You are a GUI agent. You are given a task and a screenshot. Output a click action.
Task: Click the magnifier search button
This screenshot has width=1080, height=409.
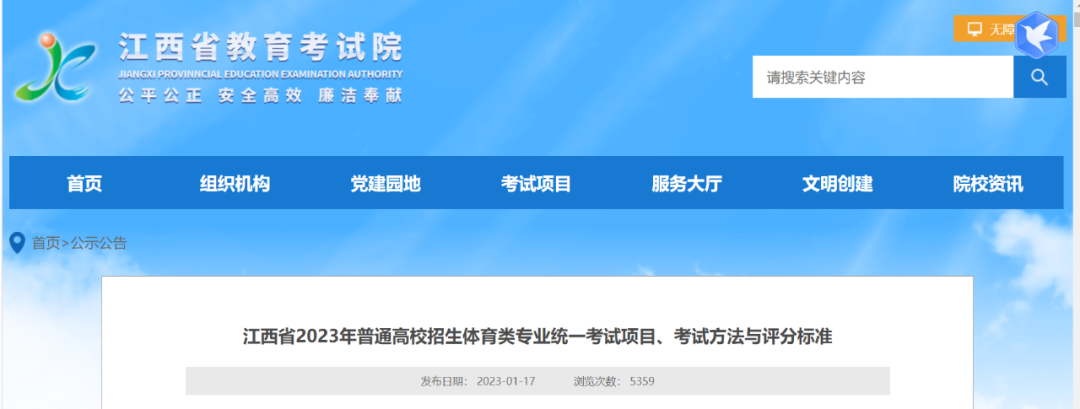click(1039, 77)
